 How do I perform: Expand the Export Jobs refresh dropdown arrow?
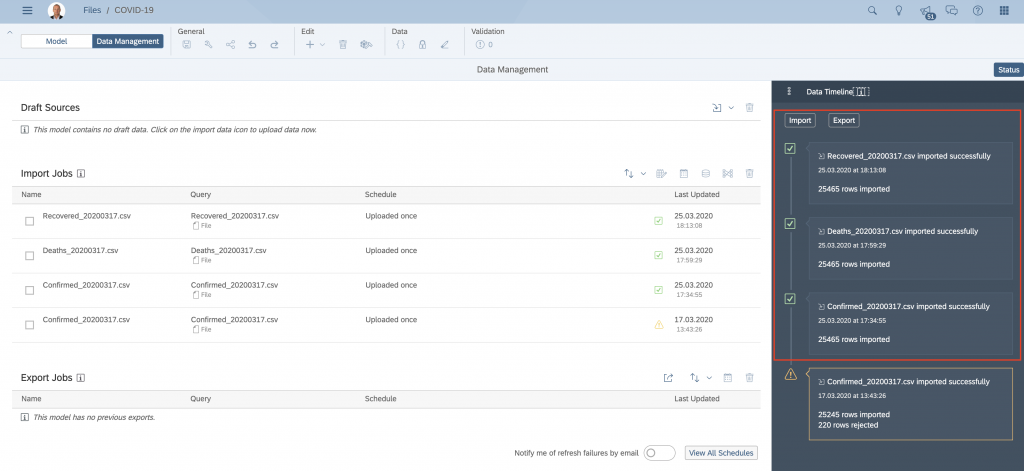point(709,378)
